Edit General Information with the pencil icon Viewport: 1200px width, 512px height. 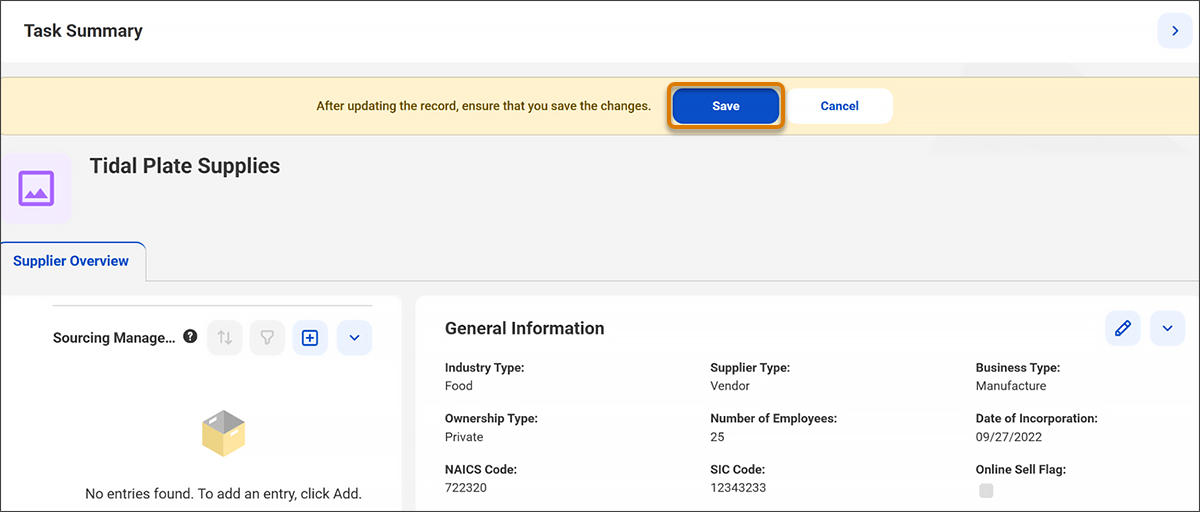point(1123,327)
